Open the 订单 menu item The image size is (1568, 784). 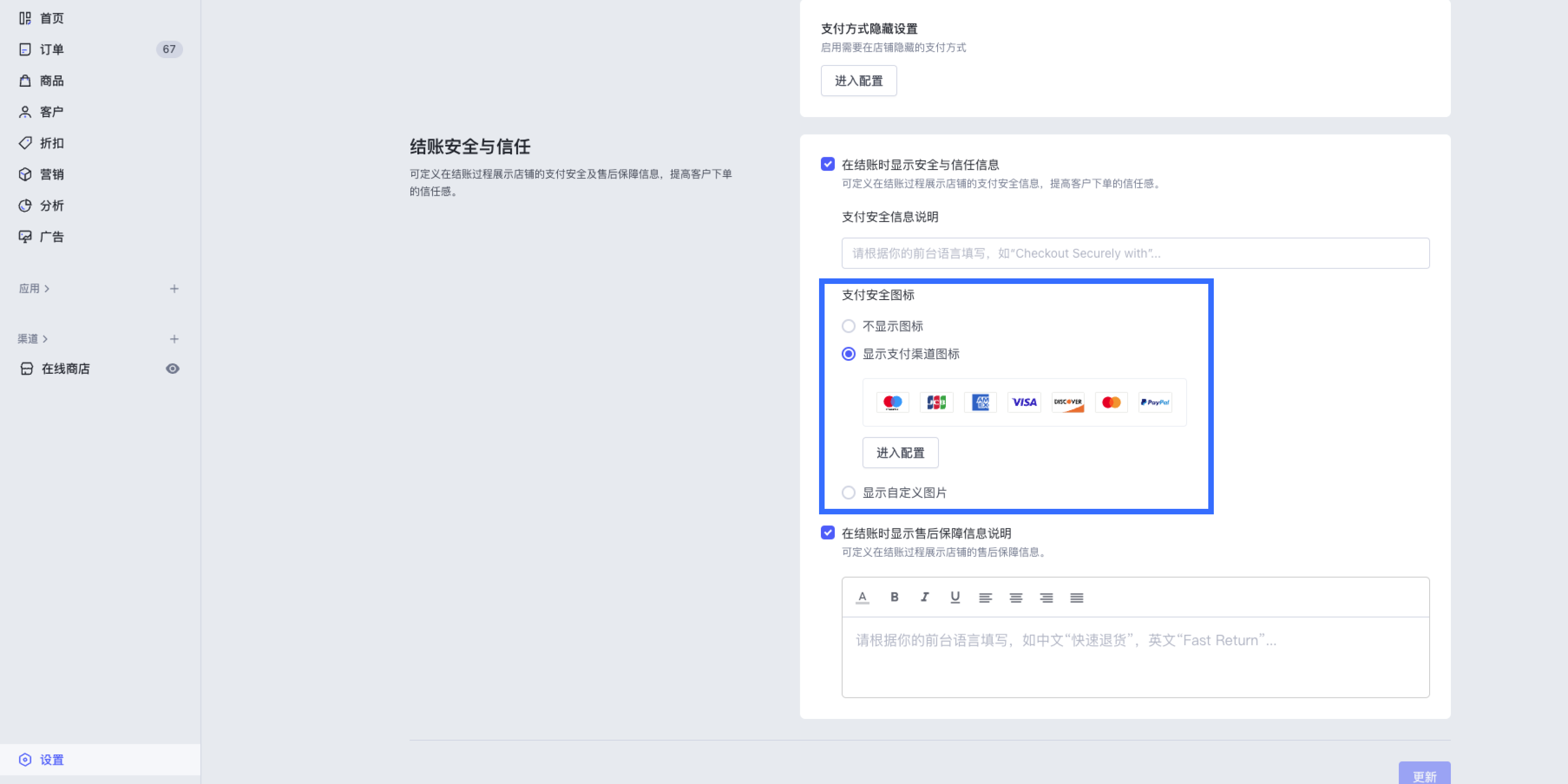tap(52, 49)
